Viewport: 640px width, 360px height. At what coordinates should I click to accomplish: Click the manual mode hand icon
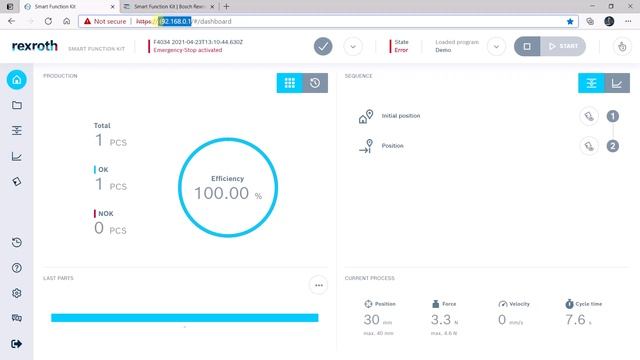click(x=622, y=47)
